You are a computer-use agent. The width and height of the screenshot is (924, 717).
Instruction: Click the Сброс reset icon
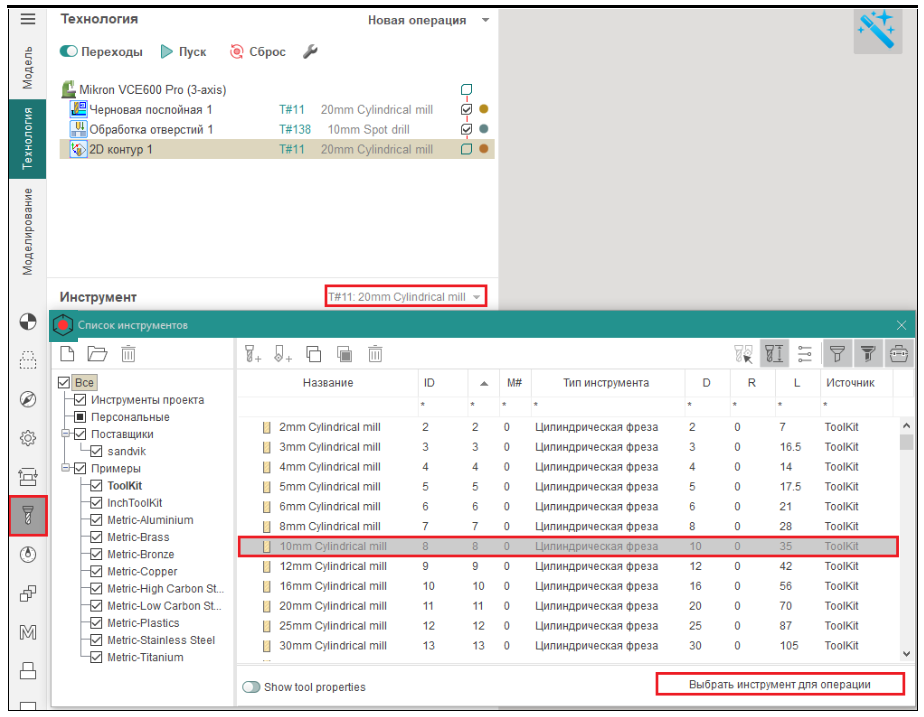(x=237, y=52)
